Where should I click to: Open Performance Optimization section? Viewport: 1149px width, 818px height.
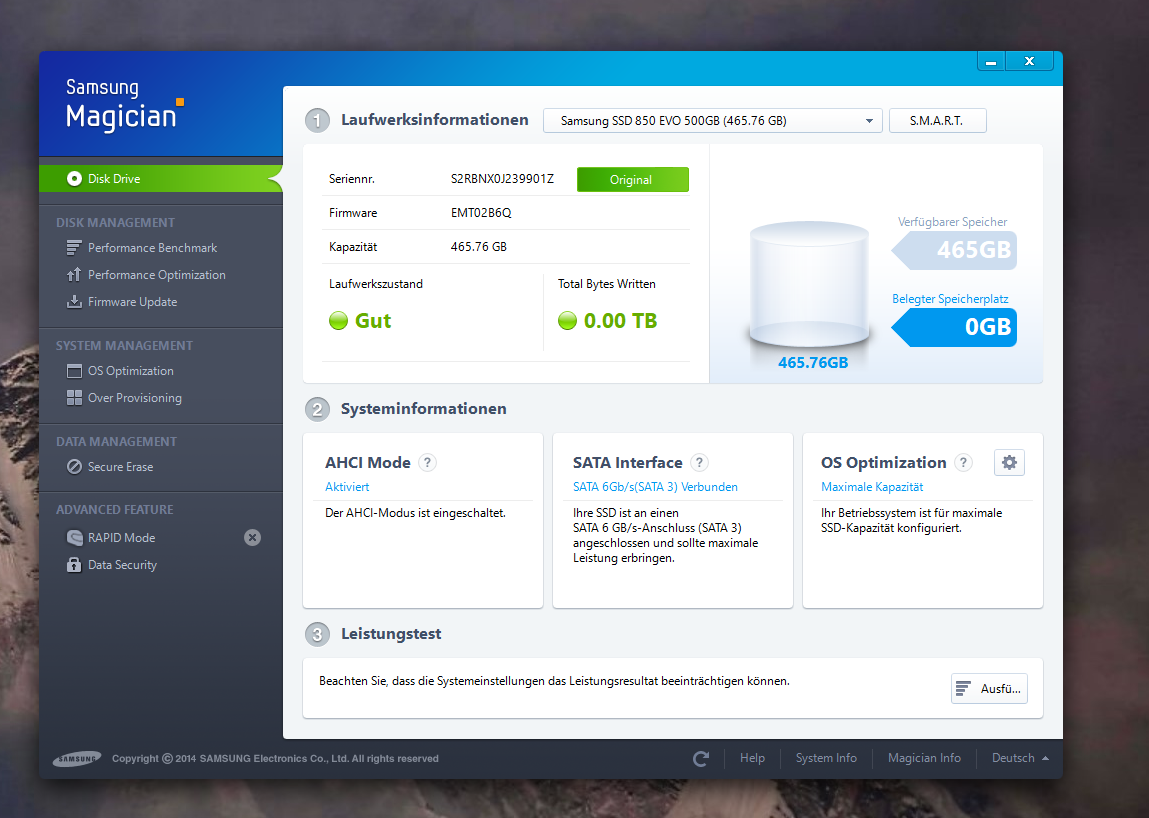[156, 275]
